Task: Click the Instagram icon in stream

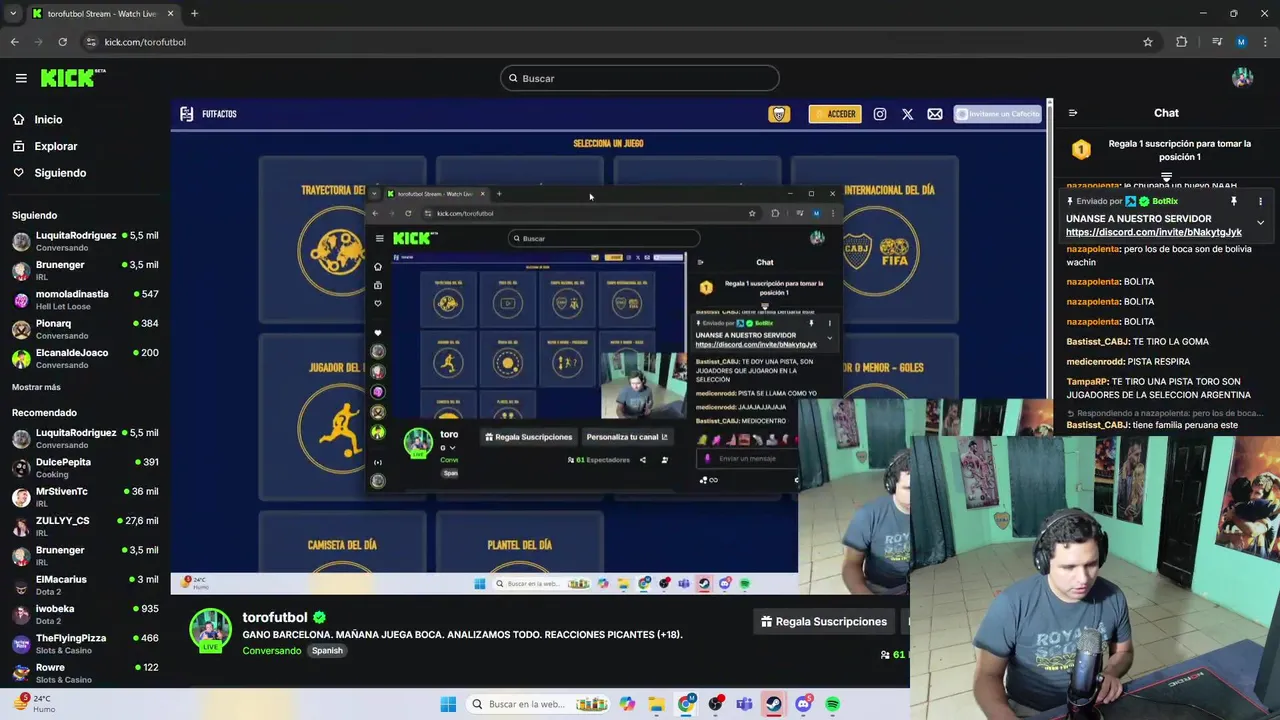Action: pos(880,114)
